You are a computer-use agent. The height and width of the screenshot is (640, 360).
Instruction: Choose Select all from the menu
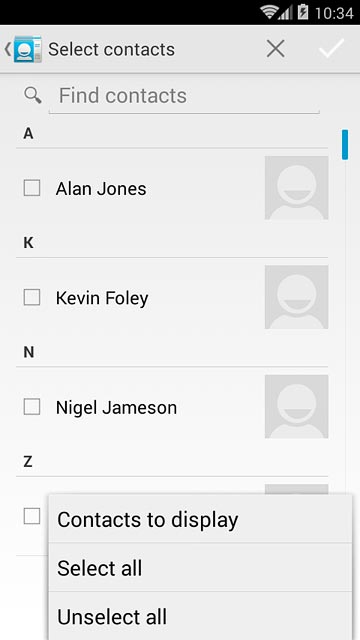tap(200, 567)
